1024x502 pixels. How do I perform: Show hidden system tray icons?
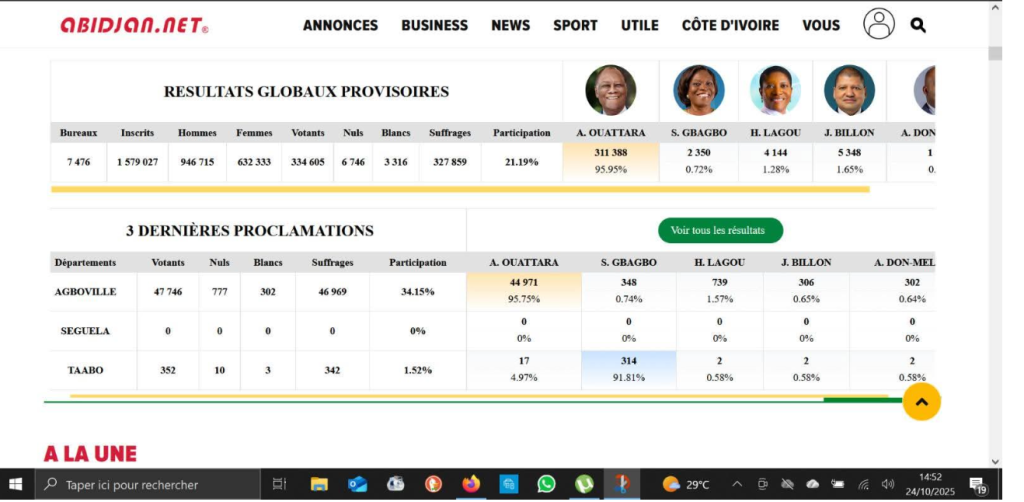[x=737, y=484]
